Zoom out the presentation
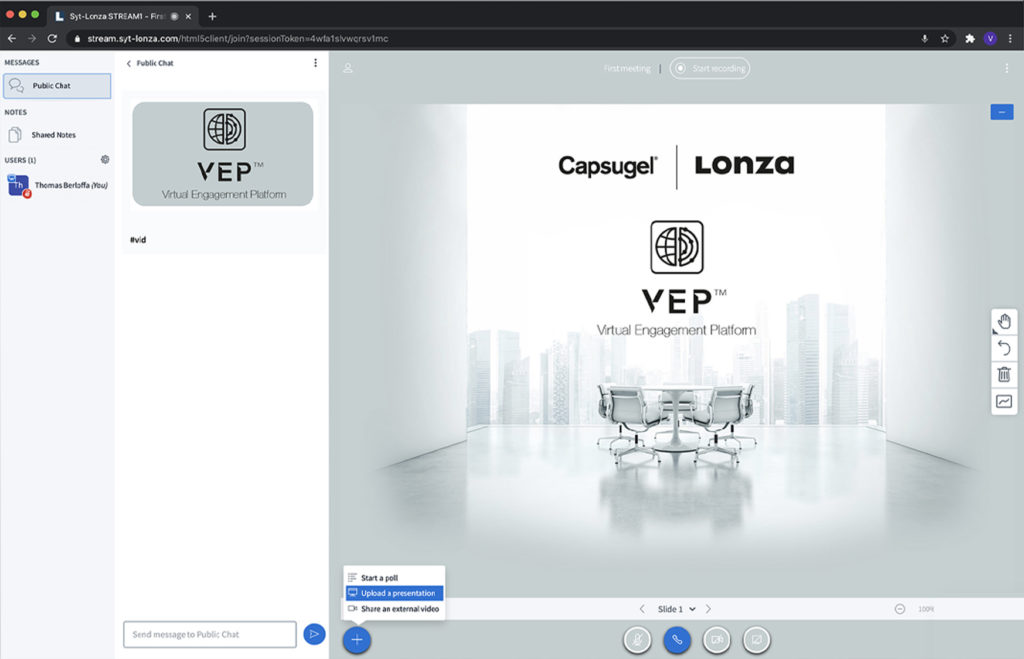 (x=899, y=609)
